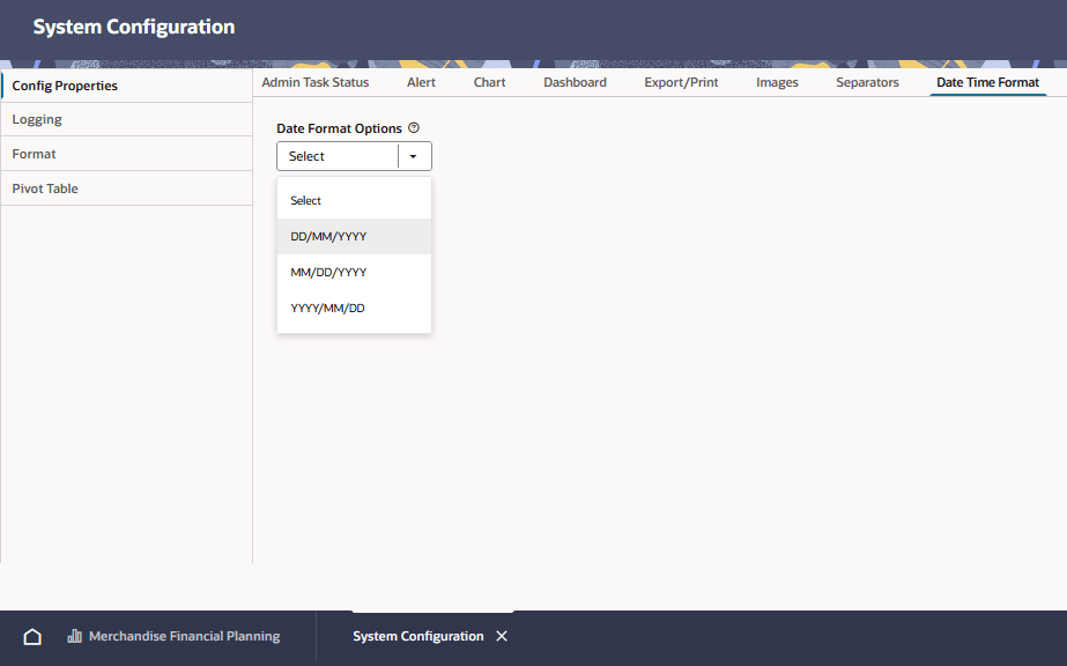
Task: Click the System Configuration page title
Action: 134,27
